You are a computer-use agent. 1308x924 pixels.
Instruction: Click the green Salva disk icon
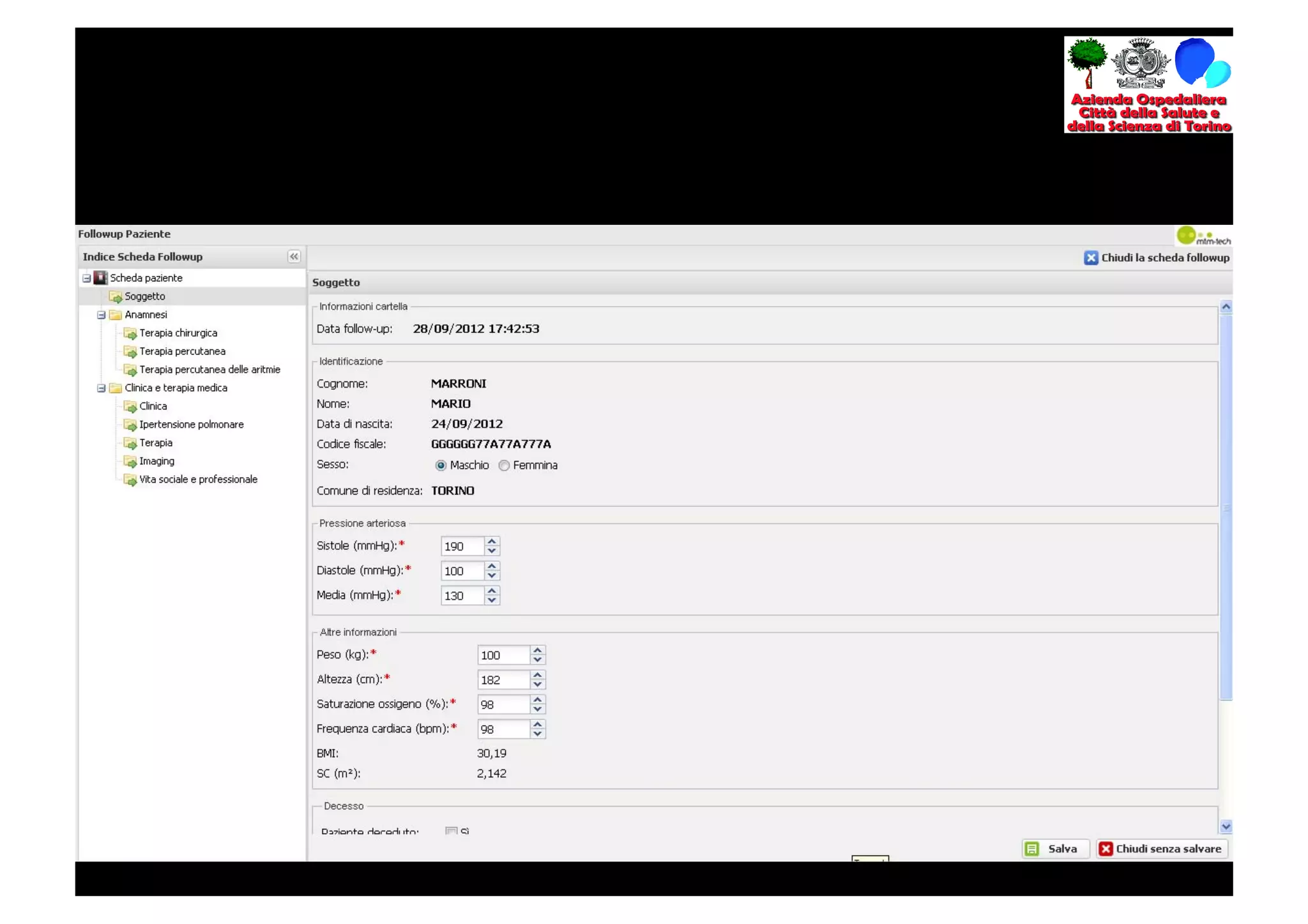coord(1031,849)
